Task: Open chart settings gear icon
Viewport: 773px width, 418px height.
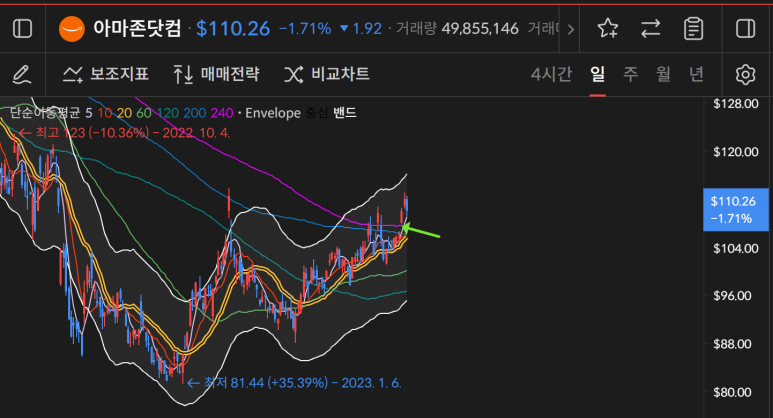Action: pos(745,74)
